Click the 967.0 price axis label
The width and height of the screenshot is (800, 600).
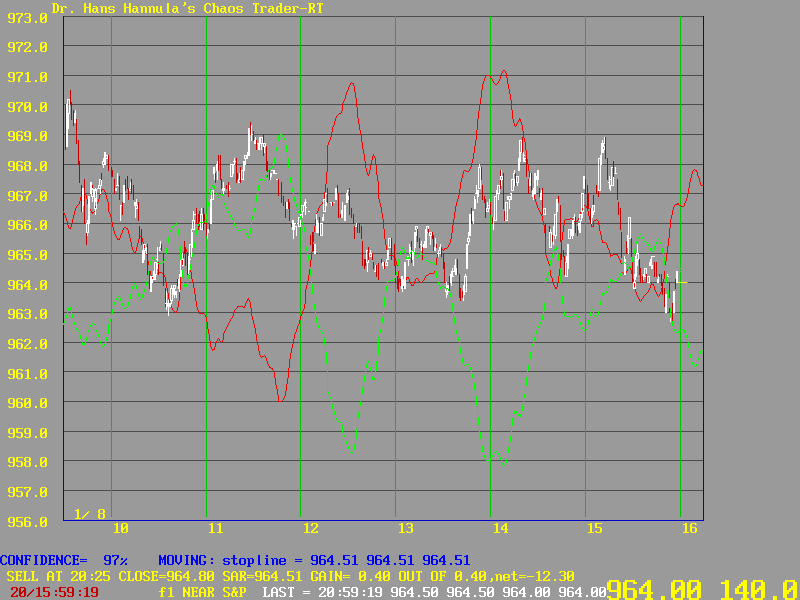tap(27, 195)
